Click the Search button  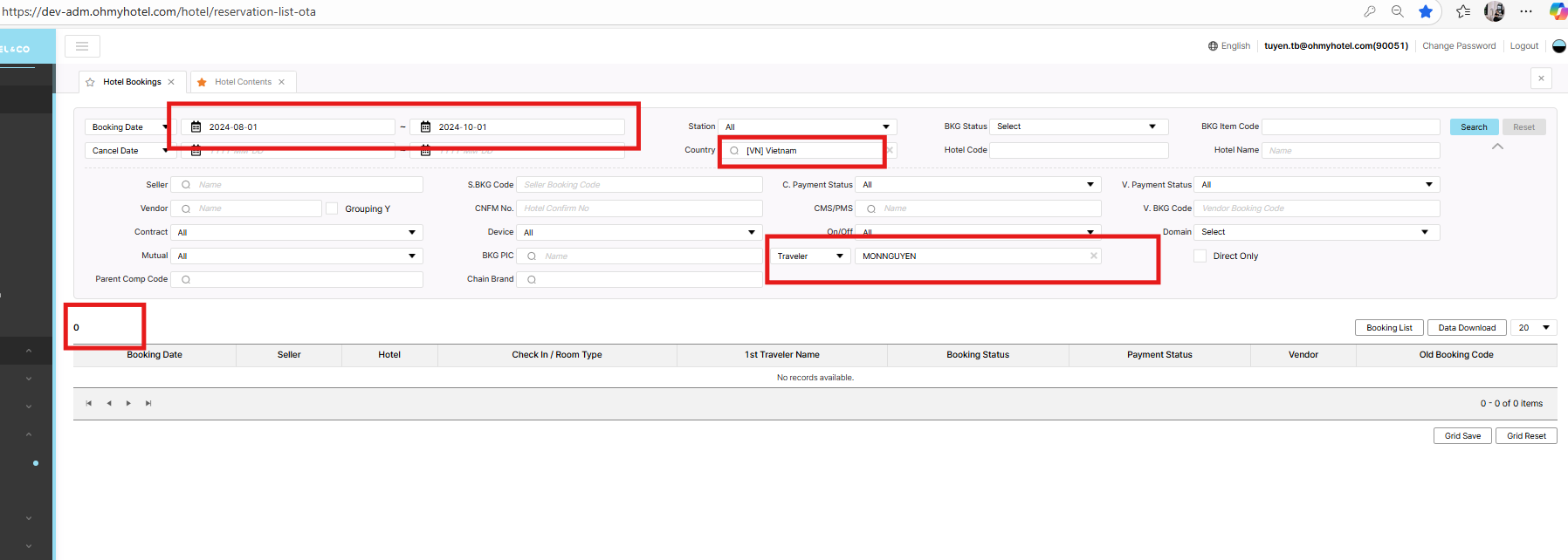click(x=1474, y=127)
